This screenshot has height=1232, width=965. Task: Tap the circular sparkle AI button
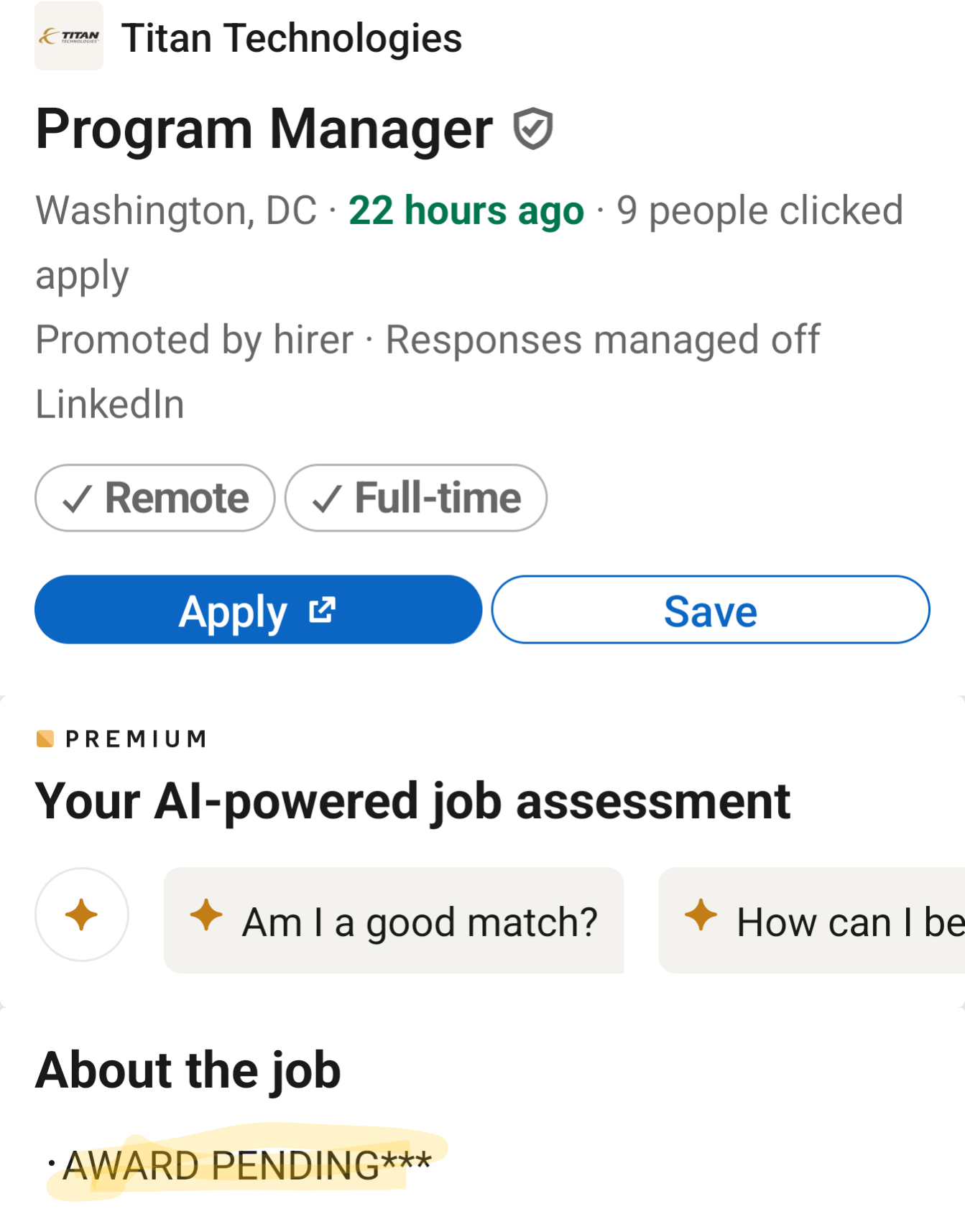82,914
